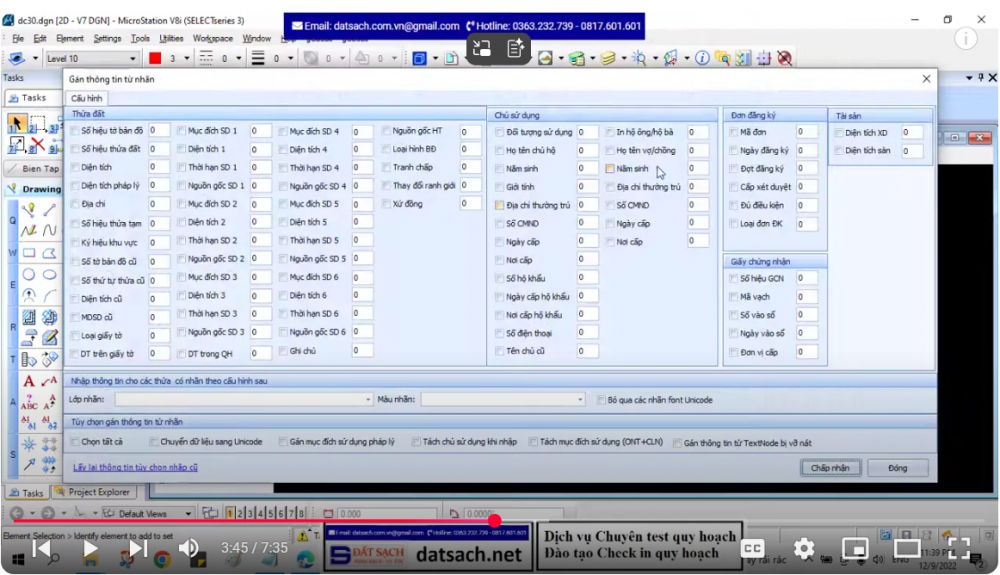Select the Element Selection arrow tool
1000x575 pixels.
17,123
